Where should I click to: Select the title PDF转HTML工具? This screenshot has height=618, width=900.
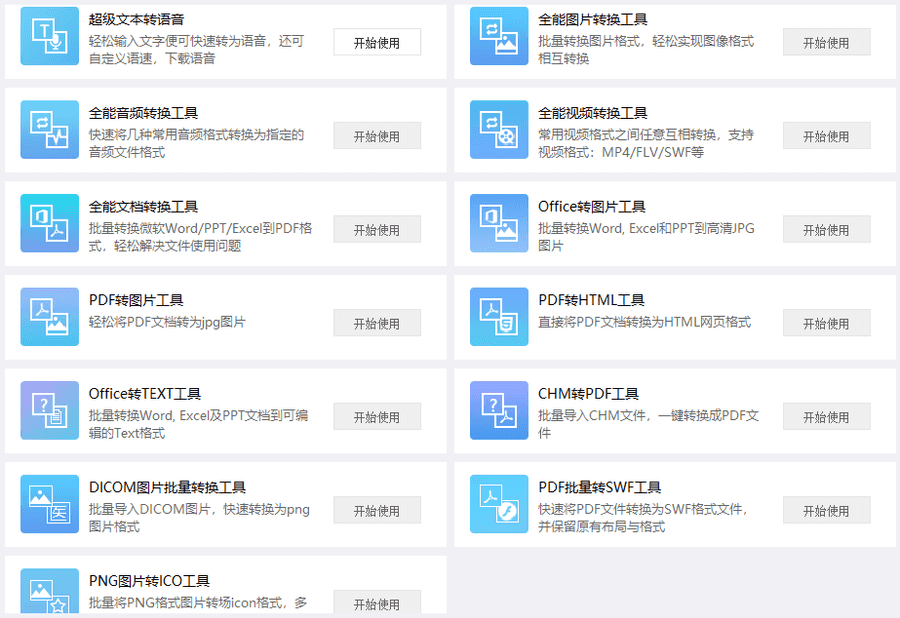tap(591, 300)
